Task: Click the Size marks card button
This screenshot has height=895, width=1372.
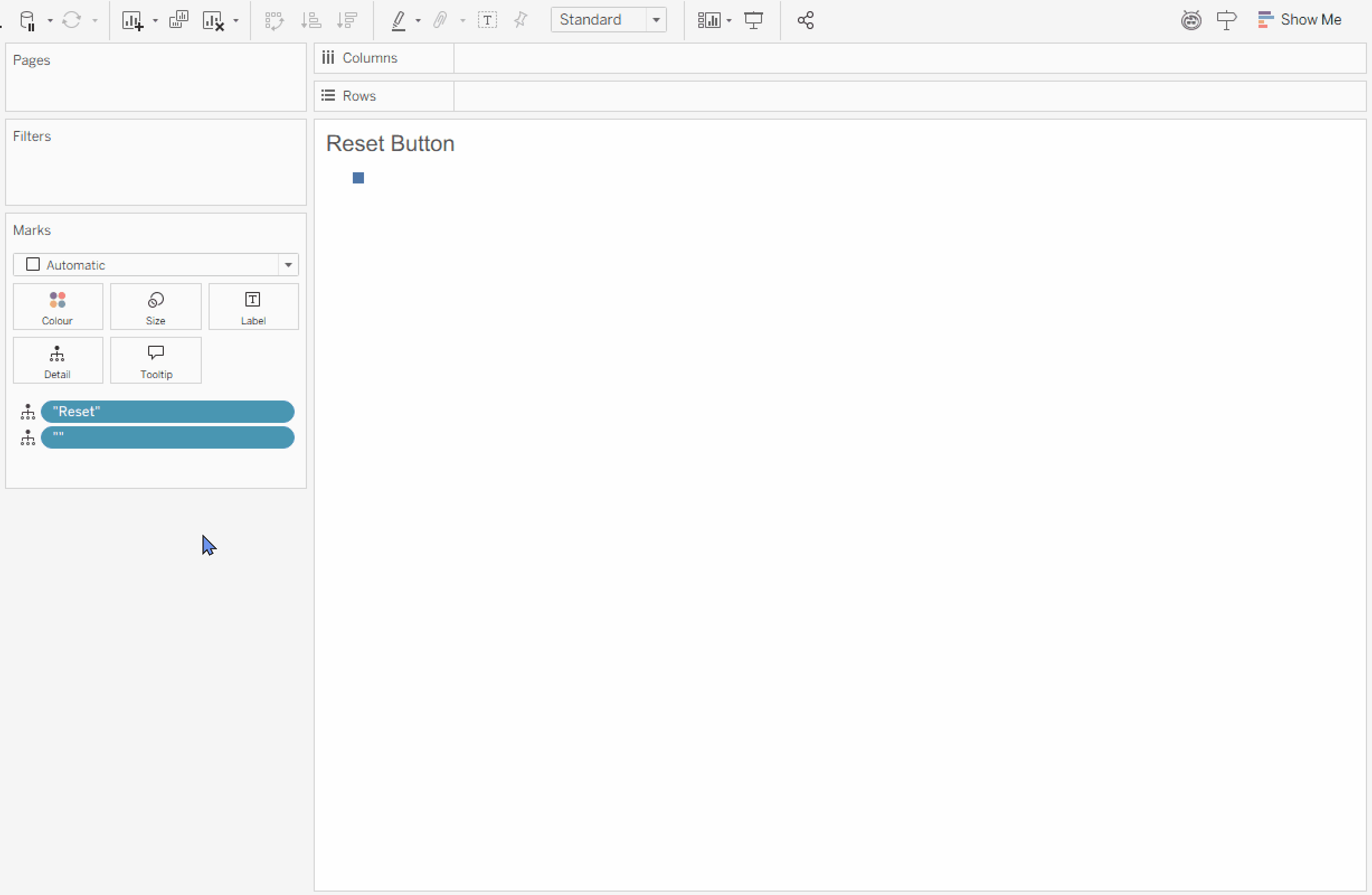Action: click(x=155, y=307)
